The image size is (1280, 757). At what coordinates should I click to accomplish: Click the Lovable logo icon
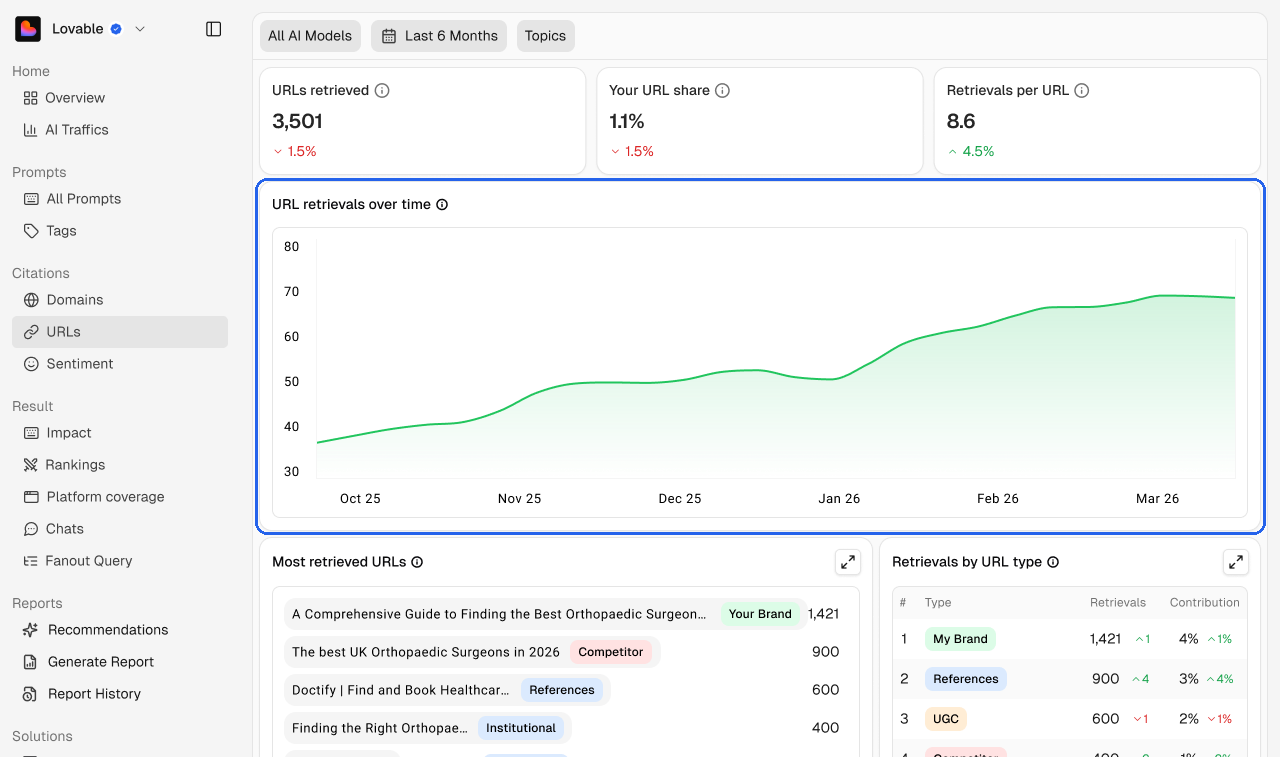pyautogui.click(x=28, y=29)
